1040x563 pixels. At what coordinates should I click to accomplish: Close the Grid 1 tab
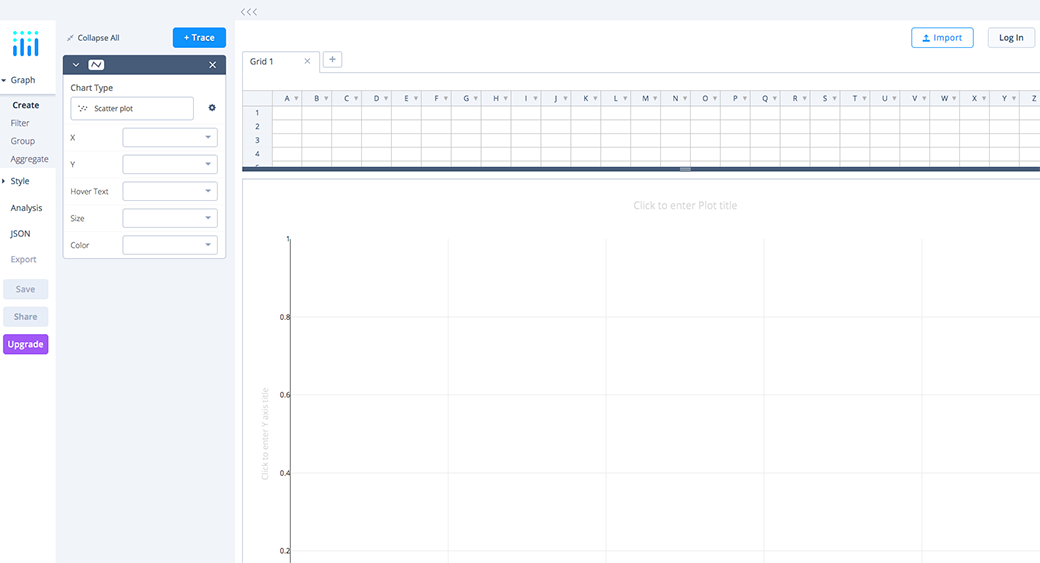pyautogui.click(x=307, y=61)
